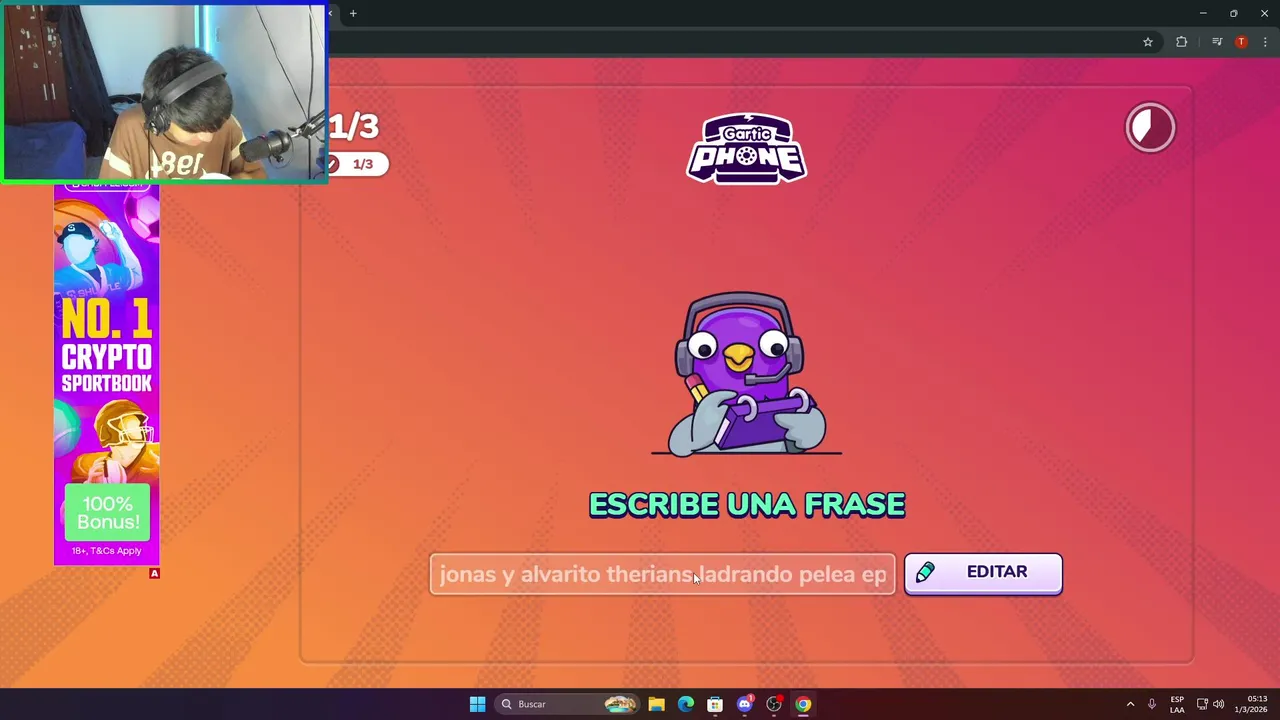Open Discord from taskbar
Viewport: 1280px width, 720px height.
(x=745, y=704)
